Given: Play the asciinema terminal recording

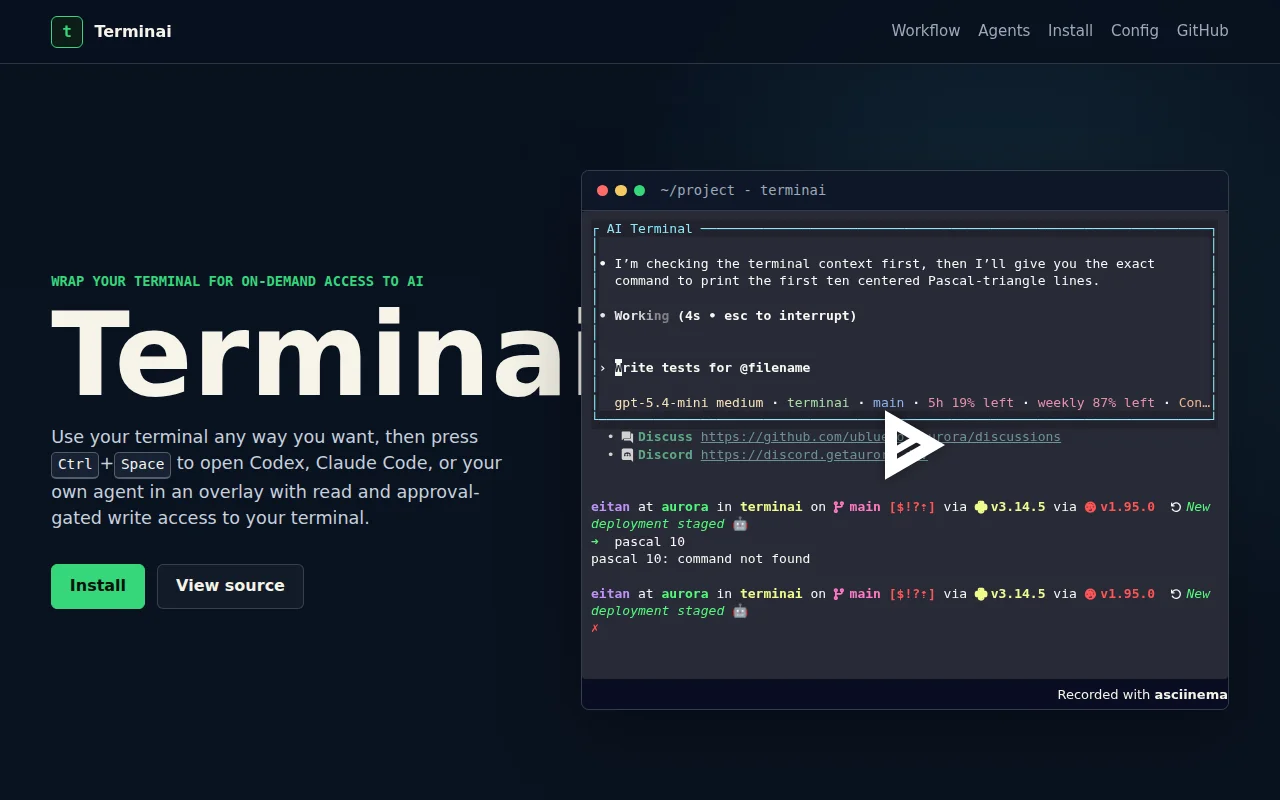Looking at the screenshot, I should 912,445.
